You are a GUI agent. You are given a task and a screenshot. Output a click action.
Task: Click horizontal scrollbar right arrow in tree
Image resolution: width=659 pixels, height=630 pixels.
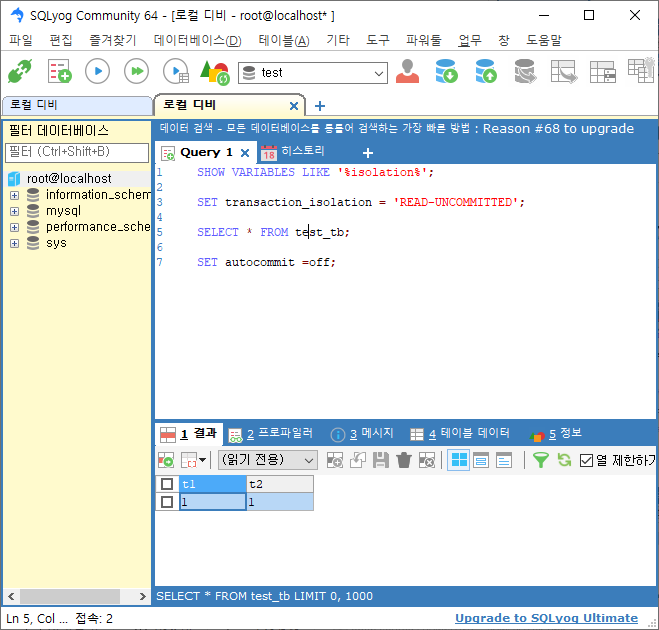(x=142, y=597)
